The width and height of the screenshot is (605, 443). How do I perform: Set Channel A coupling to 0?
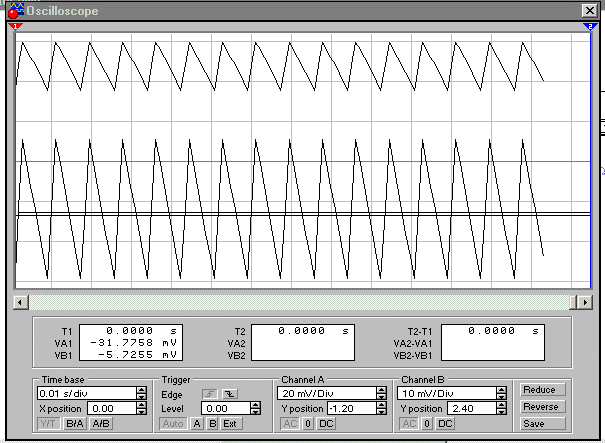(309, 424)
